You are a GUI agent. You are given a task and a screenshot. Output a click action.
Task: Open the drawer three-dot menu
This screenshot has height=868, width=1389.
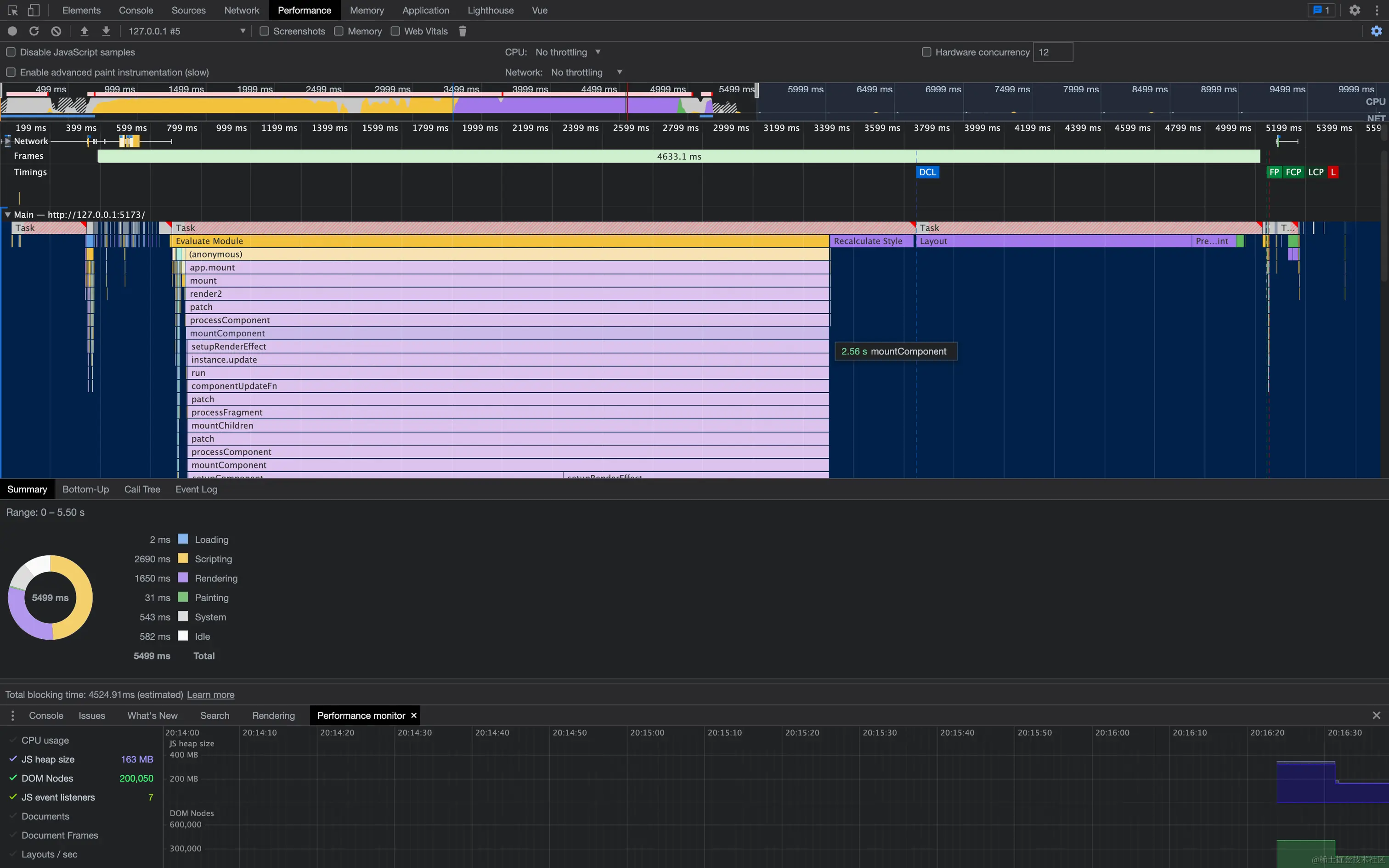coord(12,716)
